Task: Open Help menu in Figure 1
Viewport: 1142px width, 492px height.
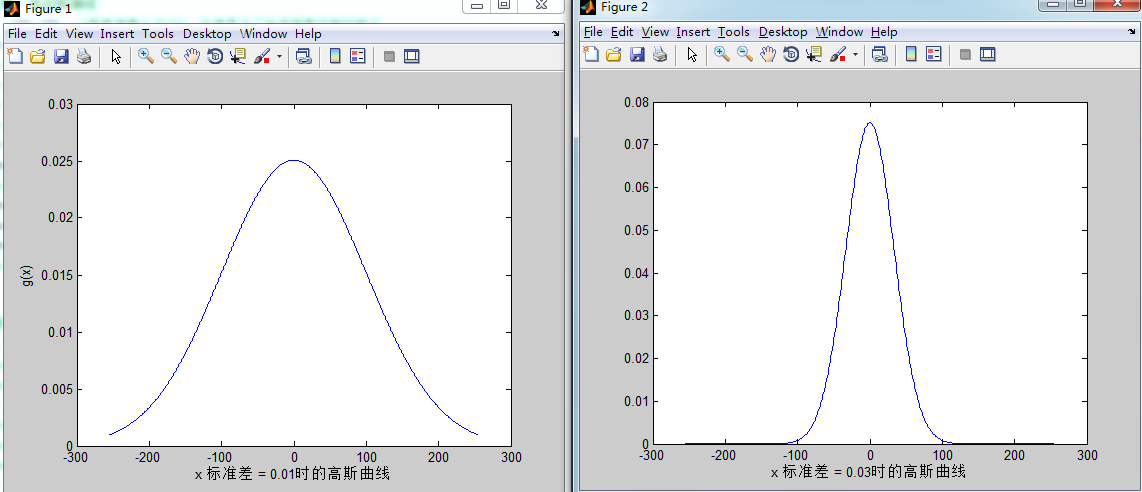Action: tap(308, 33)
